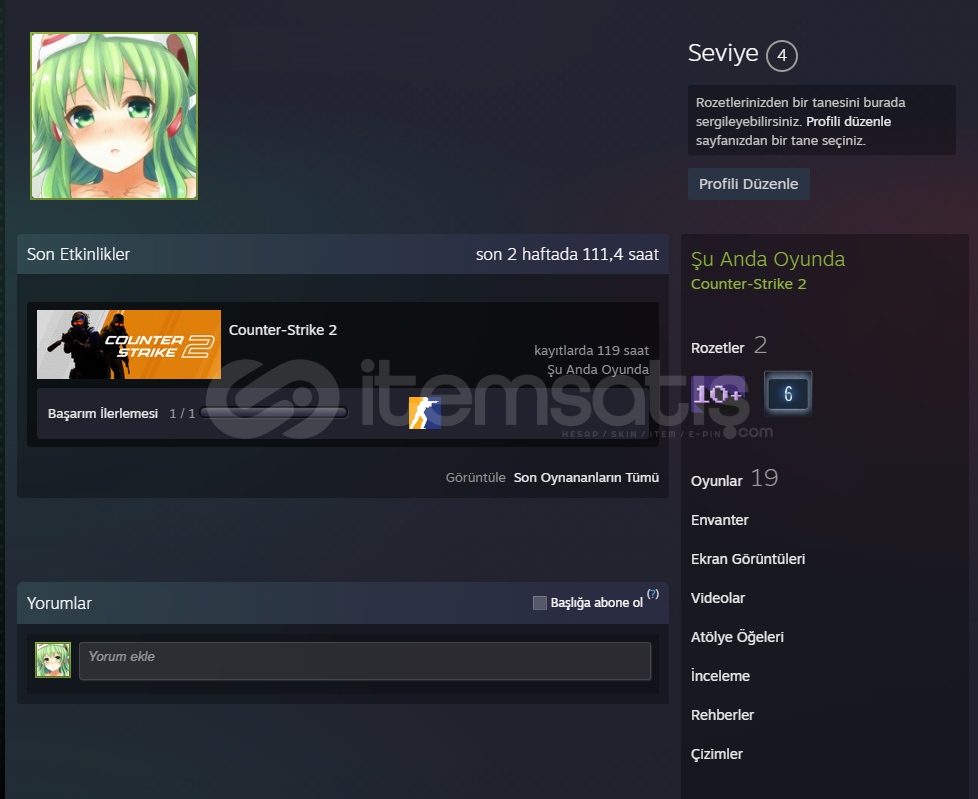
Task: Click the games count 19
Action: [764, 478]
